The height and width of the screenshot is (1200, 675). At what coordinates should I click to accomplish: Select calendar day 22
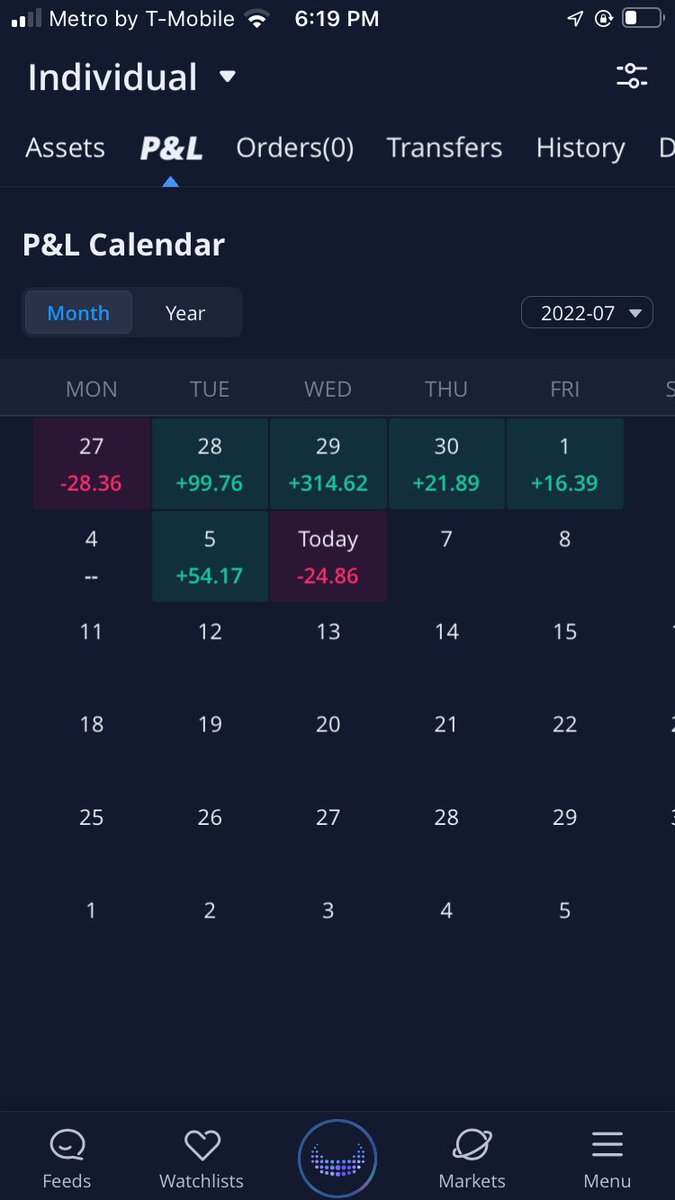coord(565,724)
